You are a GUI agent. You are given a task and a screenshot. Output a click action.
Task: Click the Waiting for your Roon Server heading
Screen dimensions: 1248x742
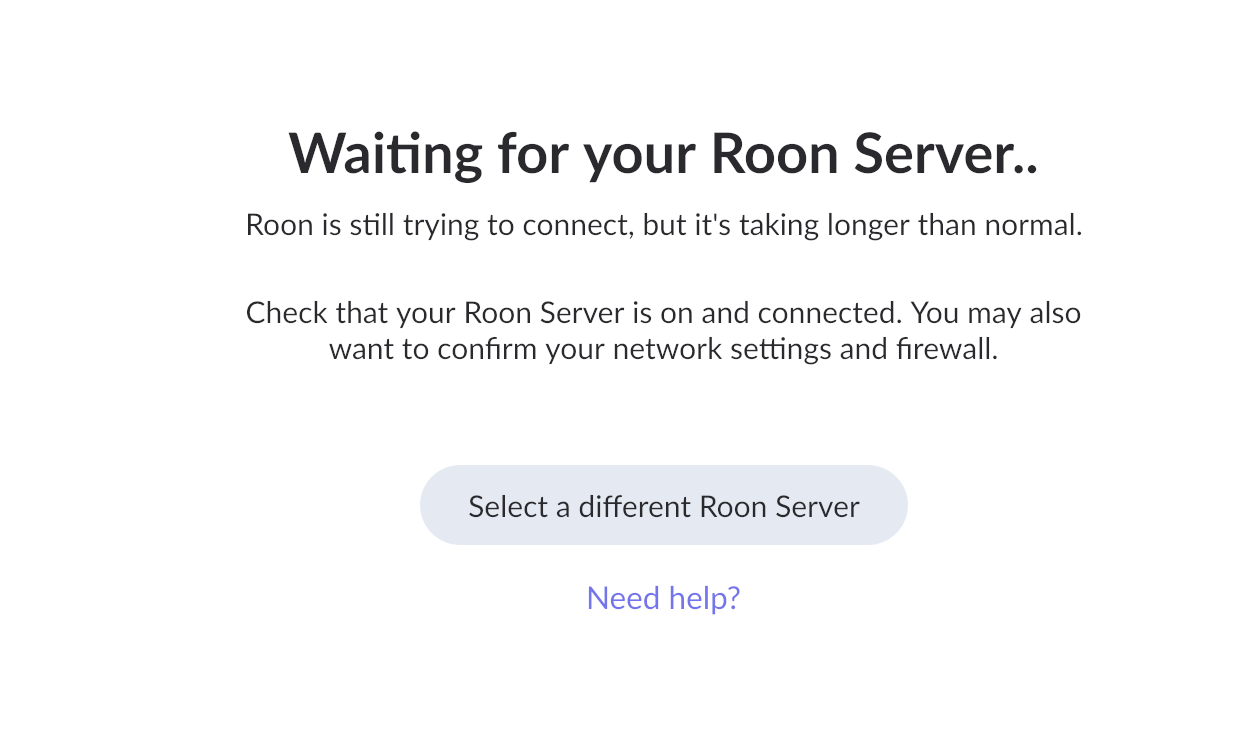[x=663, y=155]
